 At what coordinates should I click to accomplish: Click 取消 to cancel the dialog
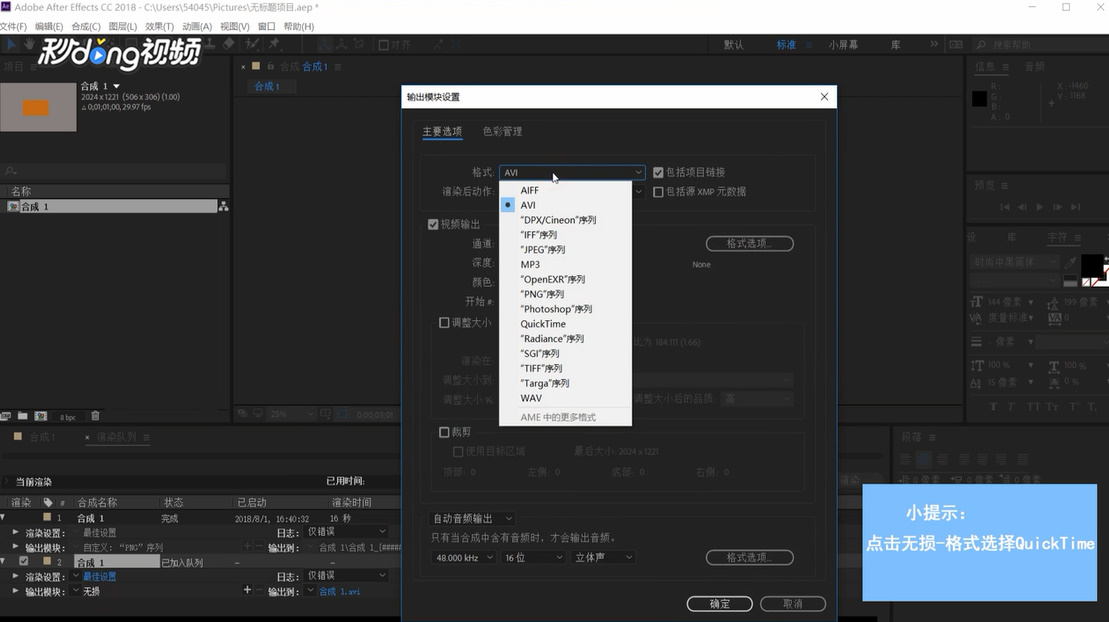pos(793,604)
